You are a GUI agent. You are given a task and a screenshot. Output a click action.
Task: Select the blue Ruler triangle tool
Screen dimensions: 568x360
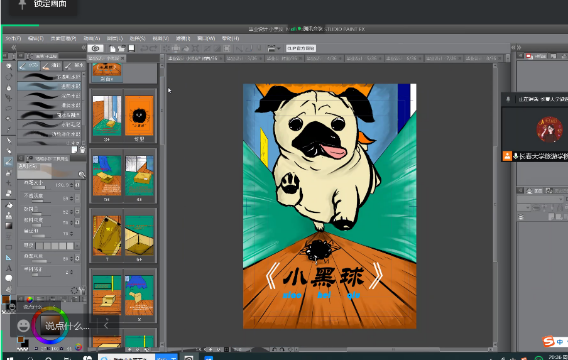point(9,258)
